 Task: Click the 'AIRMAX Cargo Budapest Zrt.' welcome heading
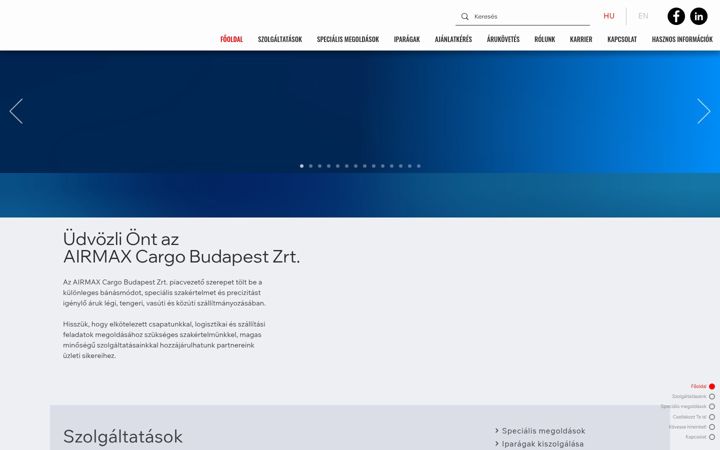tap(181, 257)
